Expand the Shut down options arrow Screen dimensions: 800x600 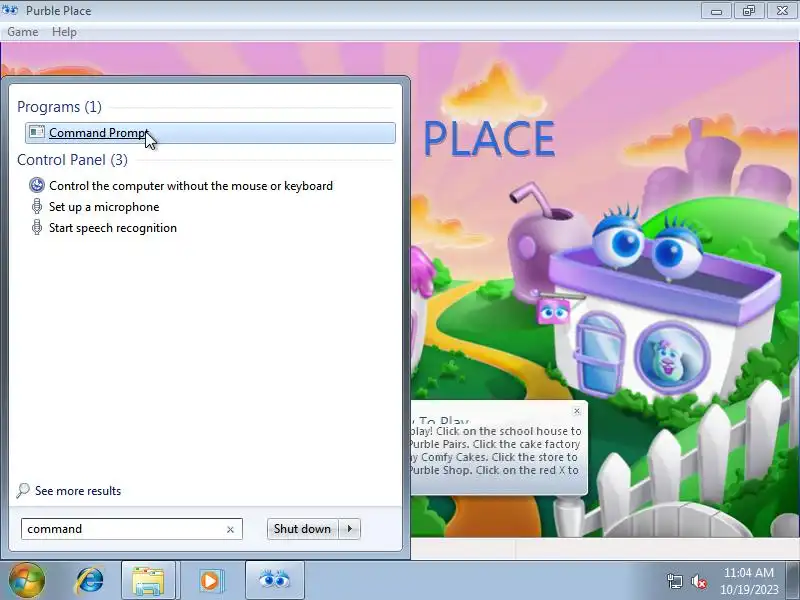coord(349,529)
